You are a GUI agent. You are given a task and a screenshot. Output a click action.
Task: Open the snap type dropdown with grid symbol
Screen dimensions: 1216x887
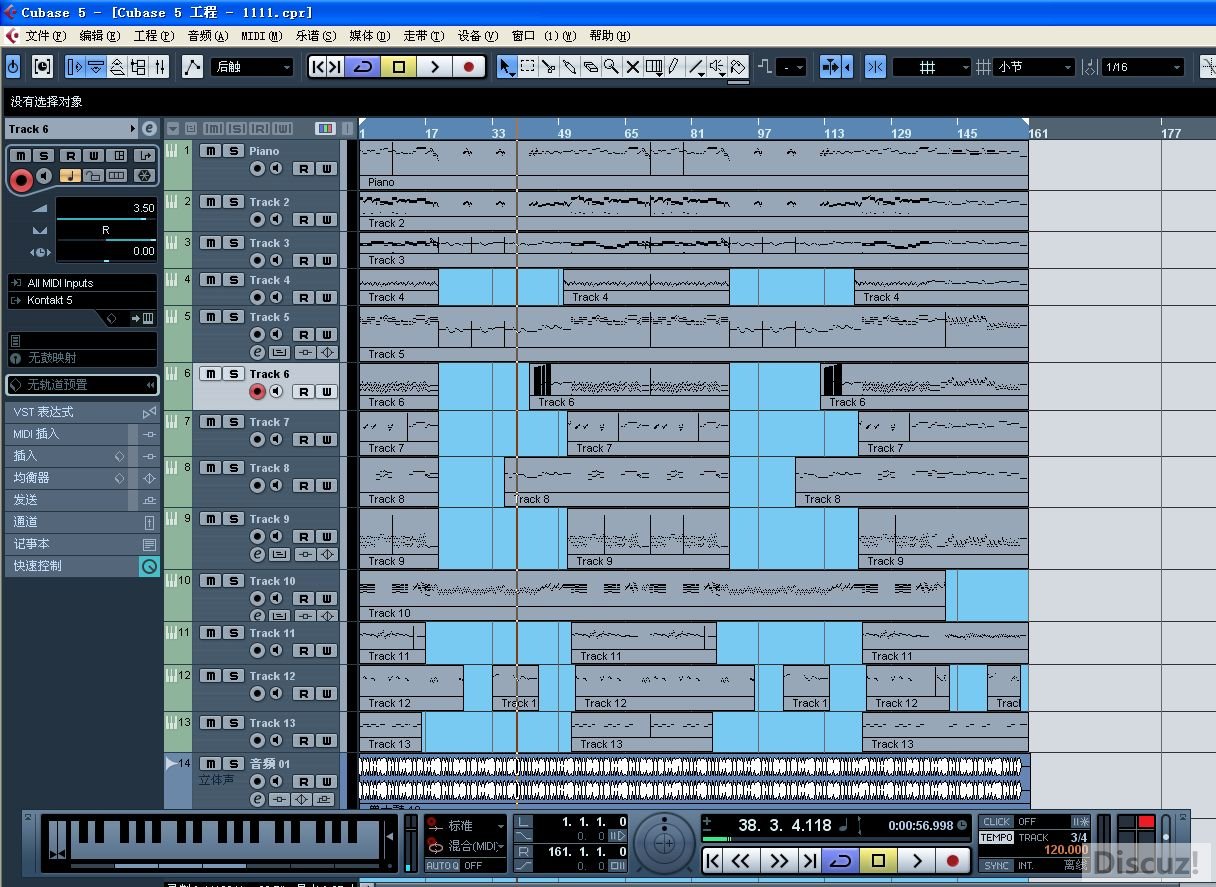tap(932, 67)
